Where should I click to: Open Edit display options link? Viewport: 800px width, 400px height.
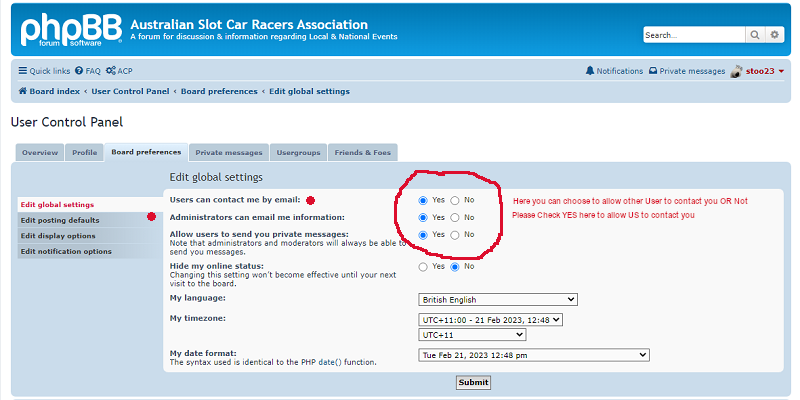click(x=58, y=236)
